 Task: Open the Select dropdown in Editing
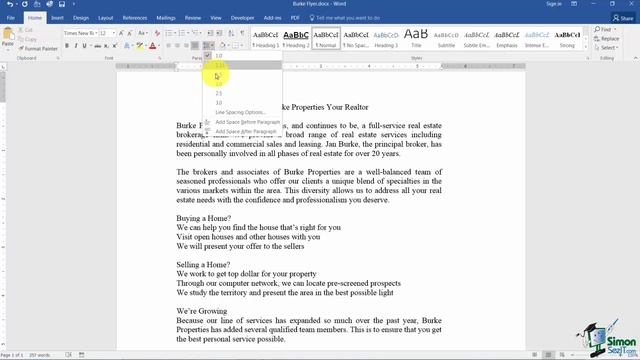607,48
